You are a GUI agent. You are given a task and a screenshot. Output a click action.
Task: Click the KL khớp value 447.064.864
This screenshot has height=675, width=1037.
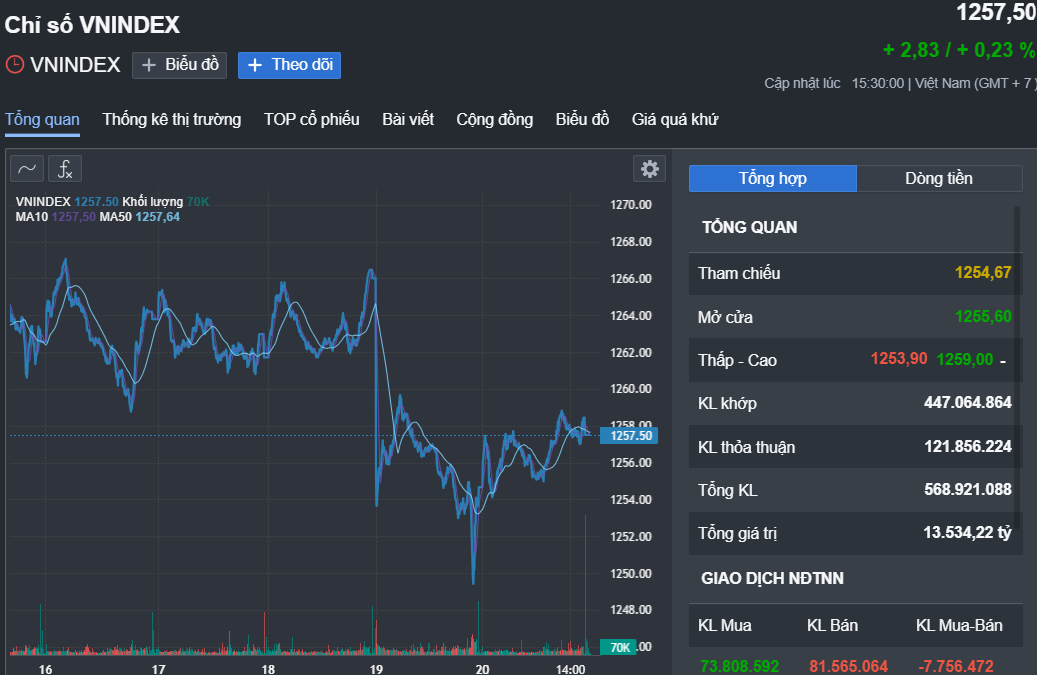click(x=968, y=402)
